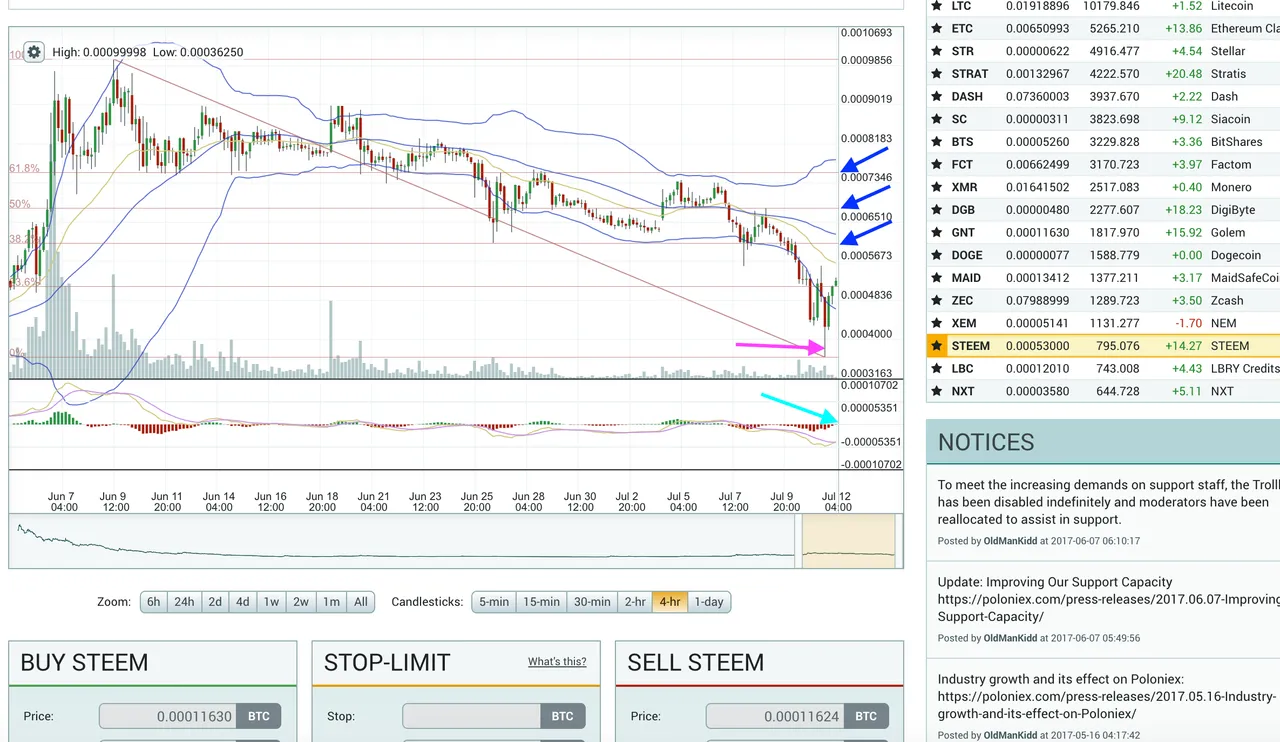This screenshot has height=742, width=1280.
Task: Toggle favorite star for FCT row
Action: click(937, 165)
